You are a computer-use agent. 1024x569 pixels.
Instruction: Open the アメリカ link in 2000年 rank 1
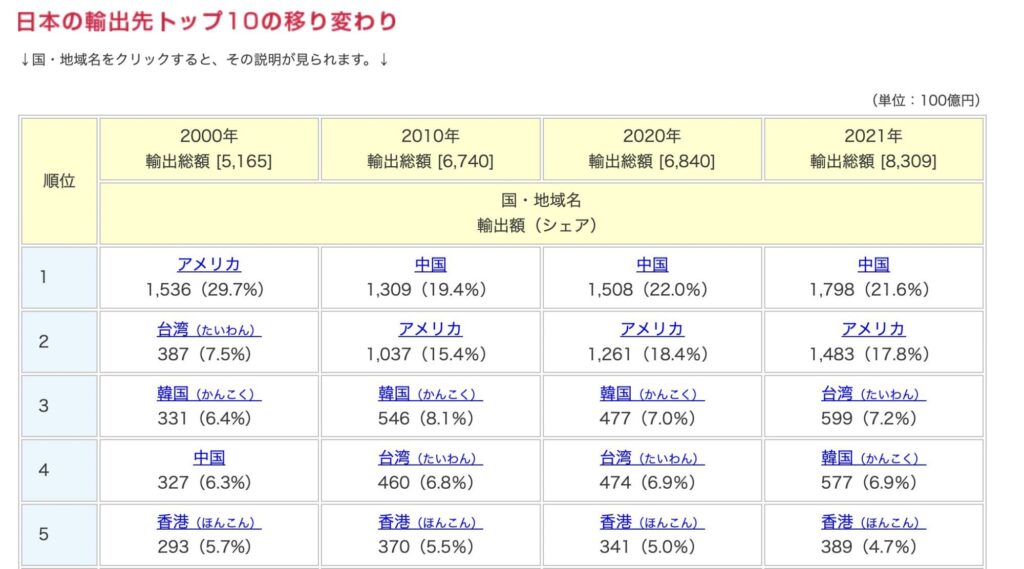pos(209,265)
